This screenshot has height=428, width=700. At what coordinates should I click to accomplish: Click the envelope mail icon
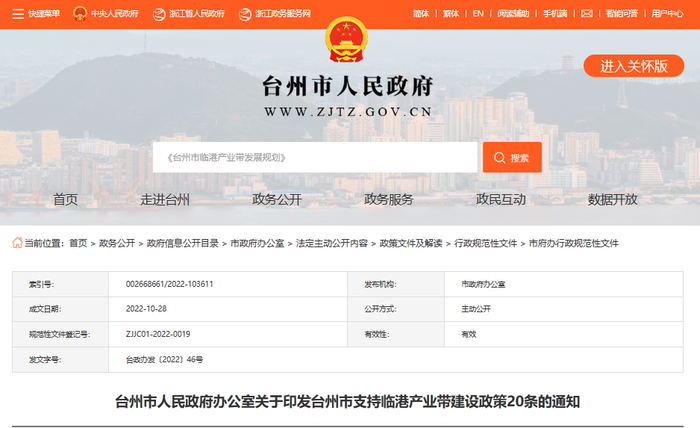pos(587,14)
